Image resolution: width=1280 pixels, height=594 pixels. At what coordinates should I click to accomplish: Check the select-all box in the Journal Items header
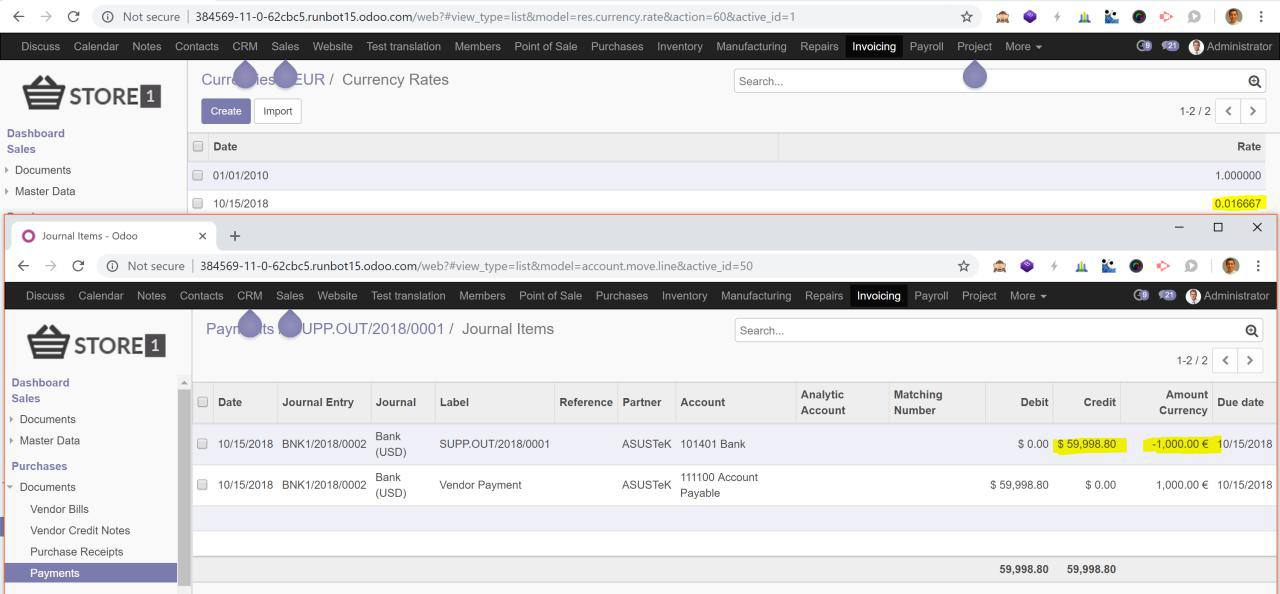pyautogui.click(x=202, y=402)
